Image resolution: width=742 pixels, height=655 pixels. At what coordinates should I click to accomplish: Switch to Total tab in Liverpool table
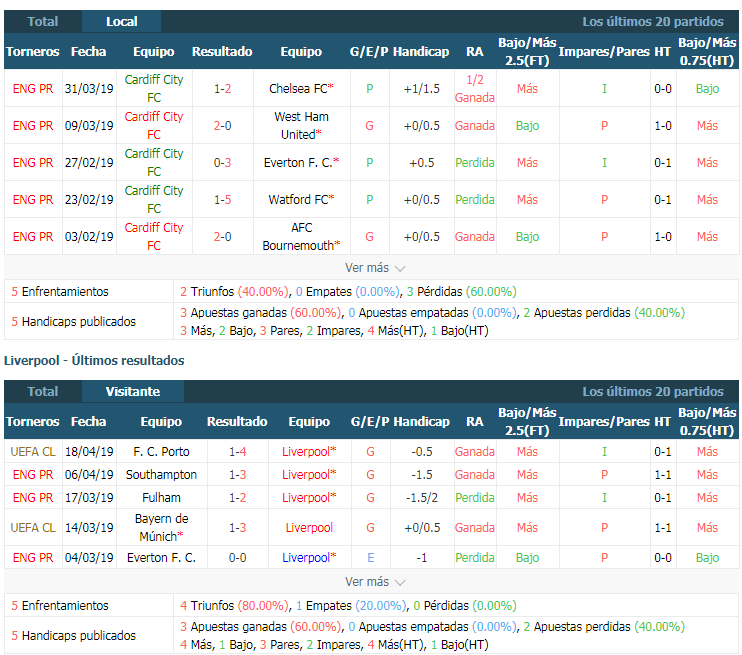pyautogui.click(x=43, y=391)
